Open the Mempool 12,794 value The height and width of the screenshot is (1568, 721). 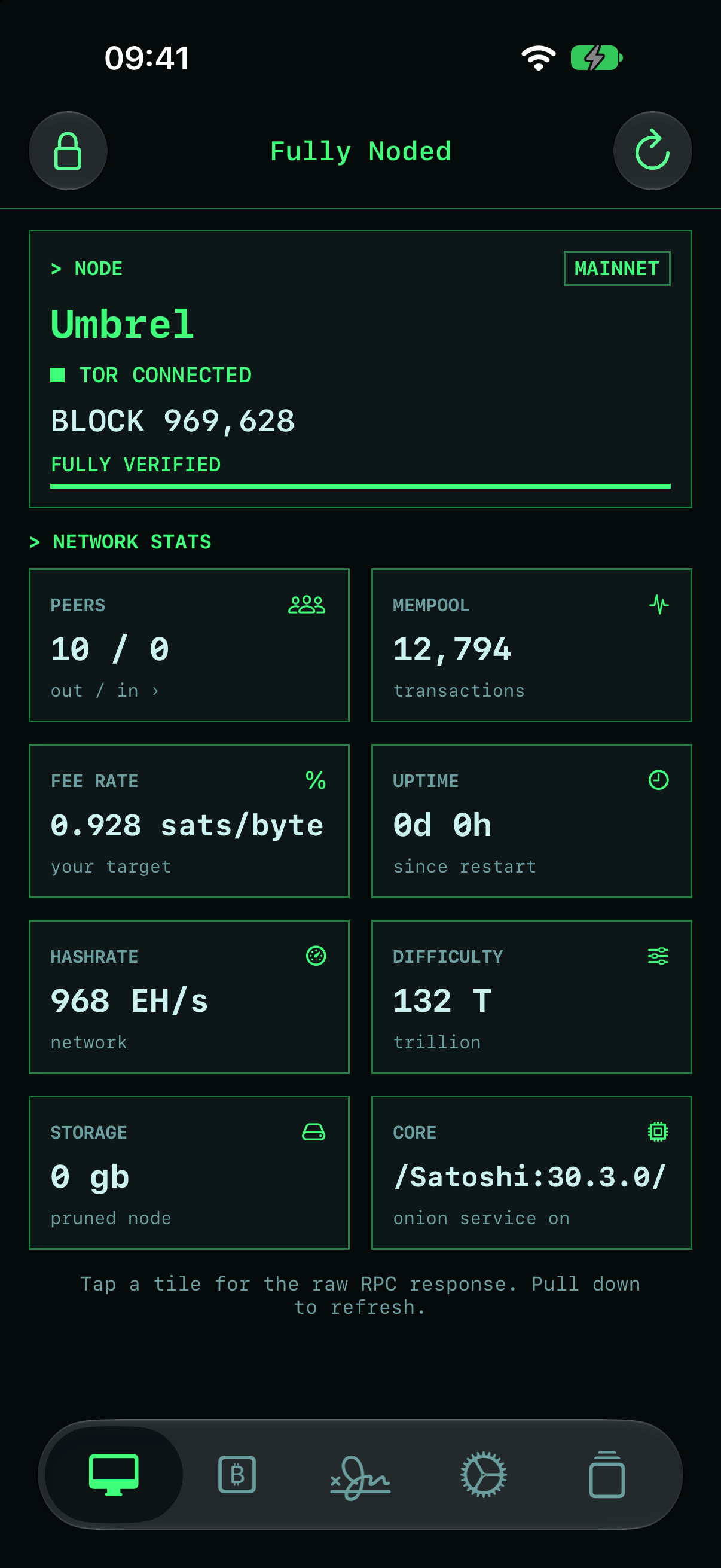tap(452, 649)
